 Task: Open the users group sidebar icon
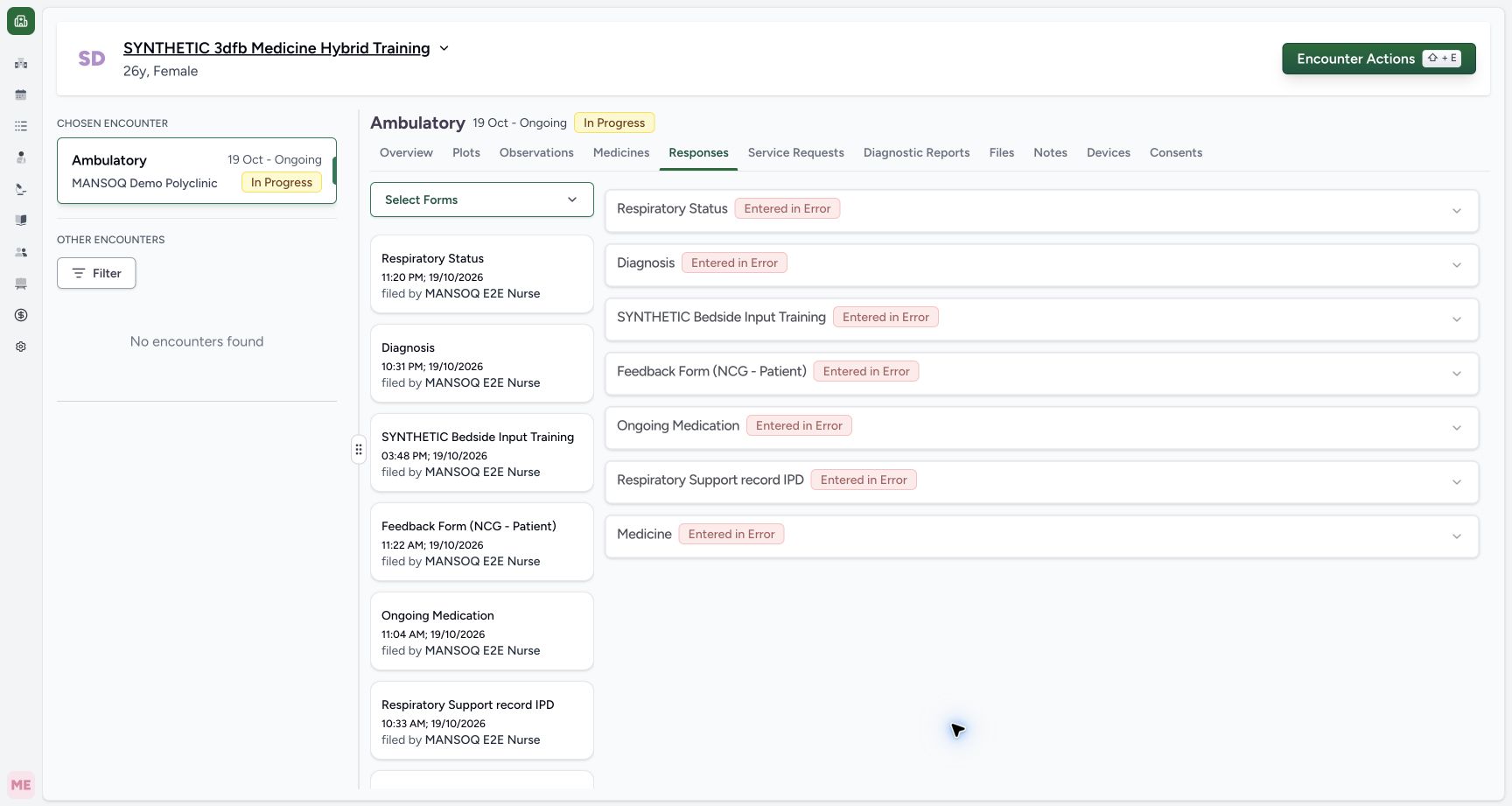(x=21, y=252)
